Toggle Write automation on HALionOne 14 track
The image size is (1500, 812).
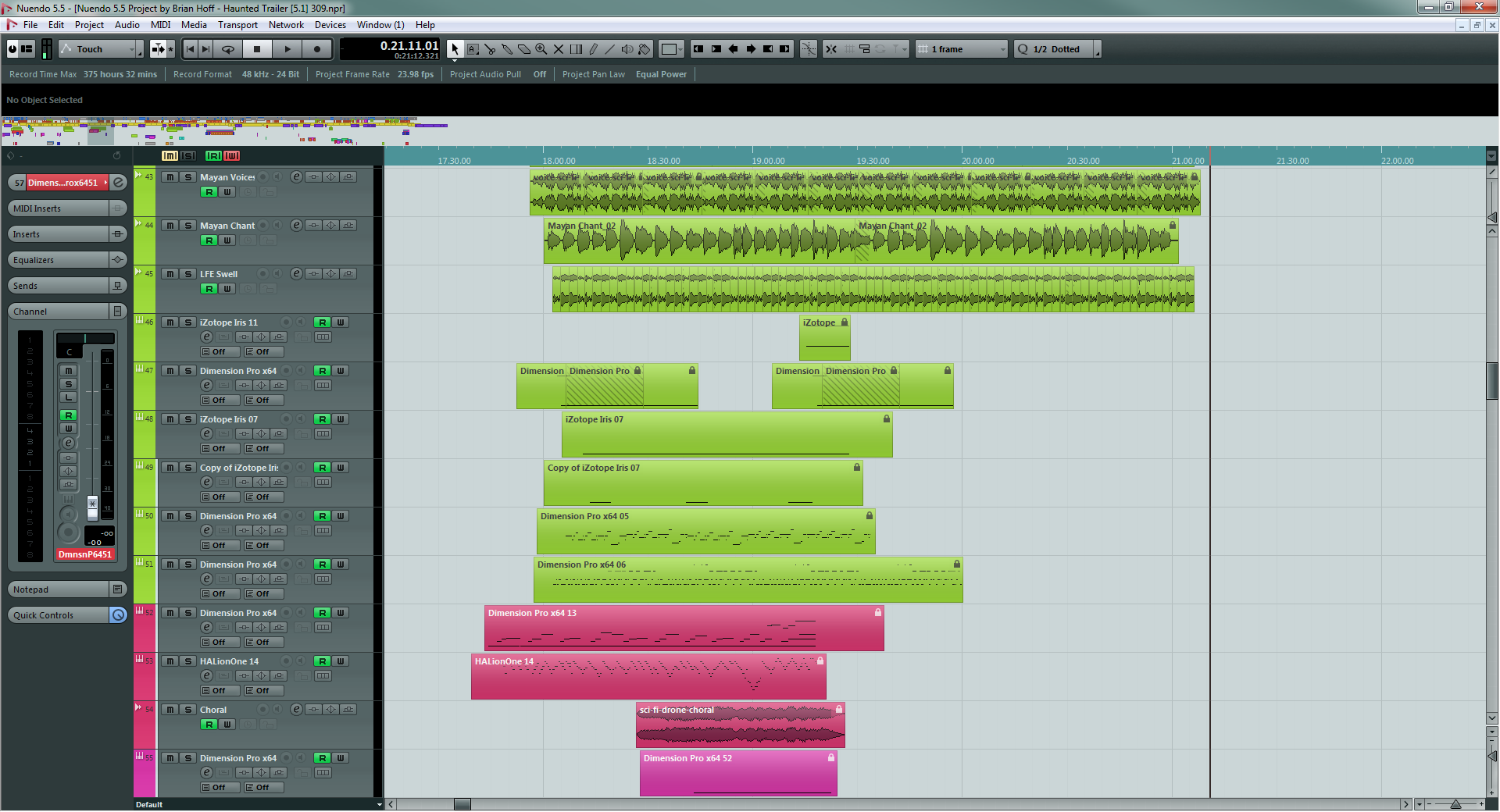[341, 661]
